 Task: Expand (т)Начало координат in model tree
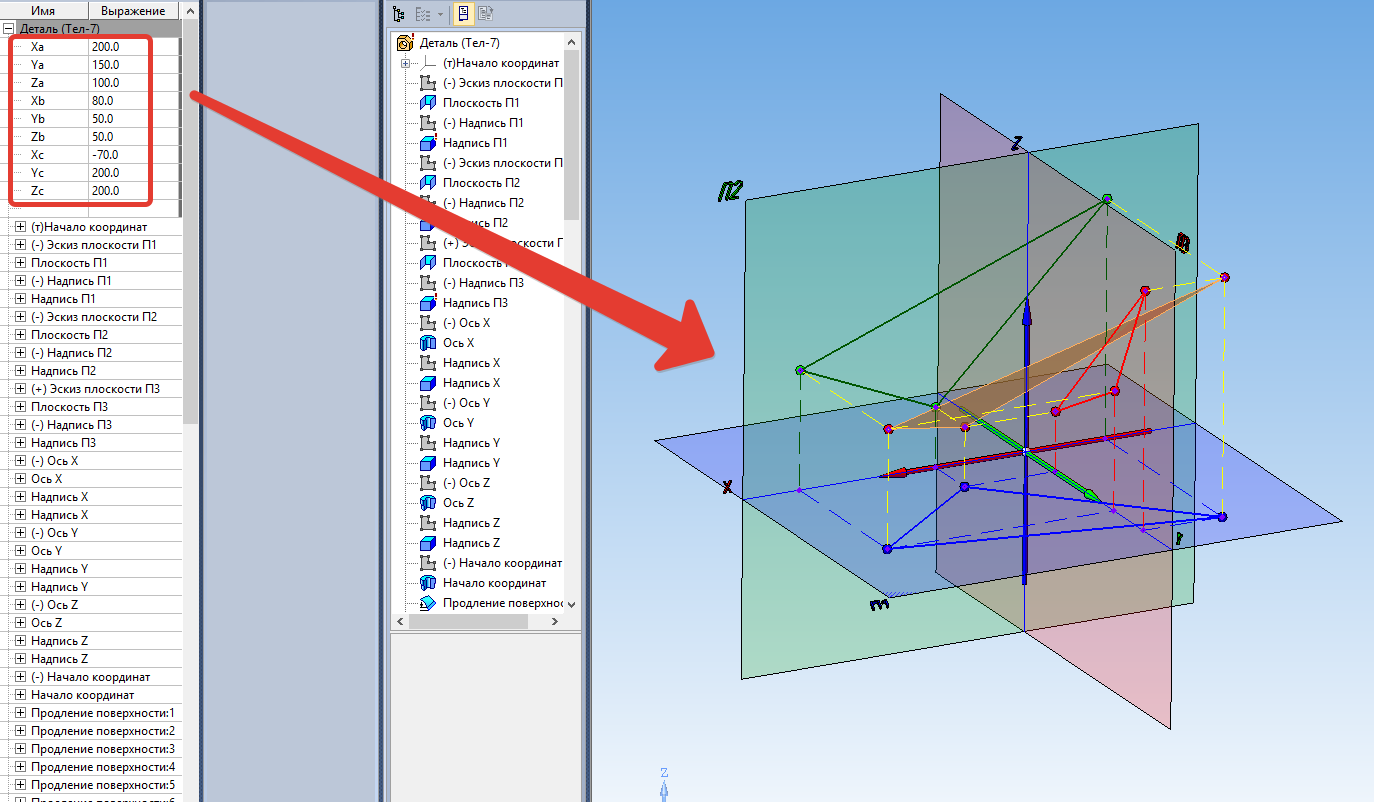[406, 63]
